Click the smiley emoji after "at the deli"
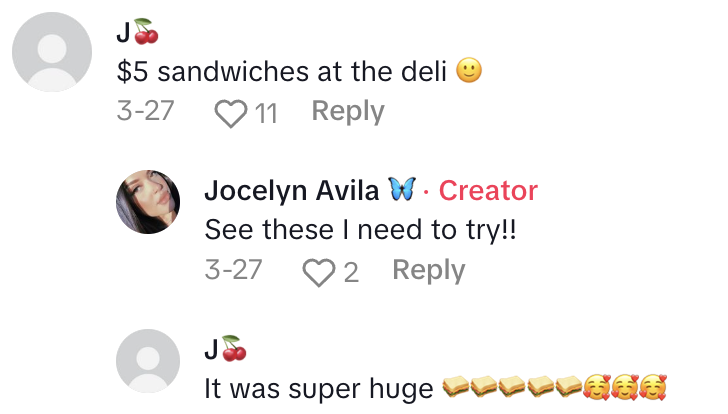This screenshot has width=728, height=414. (469, 72)
